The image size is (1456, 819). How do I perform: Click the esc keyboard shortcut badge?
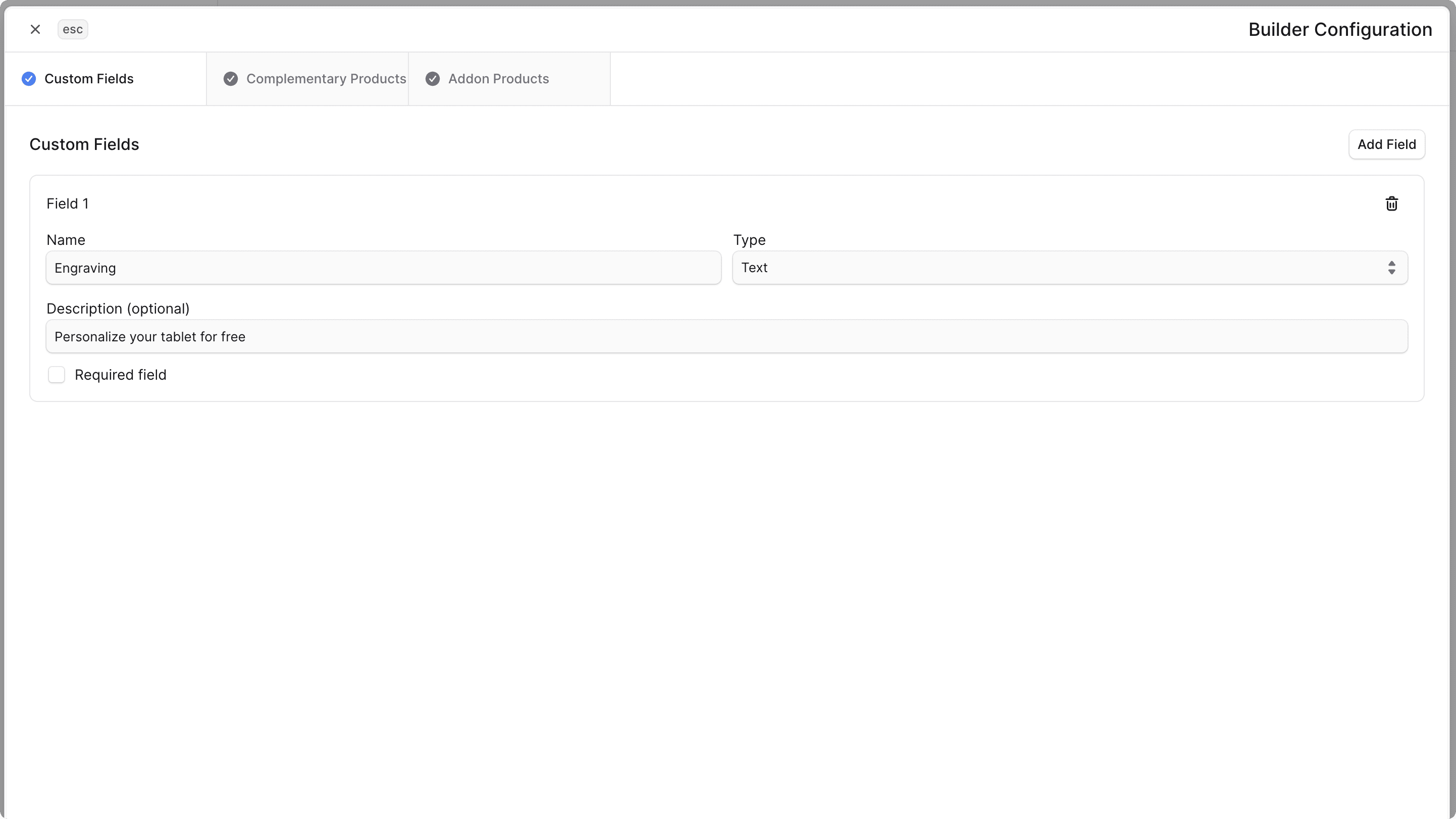pos(72,29)
